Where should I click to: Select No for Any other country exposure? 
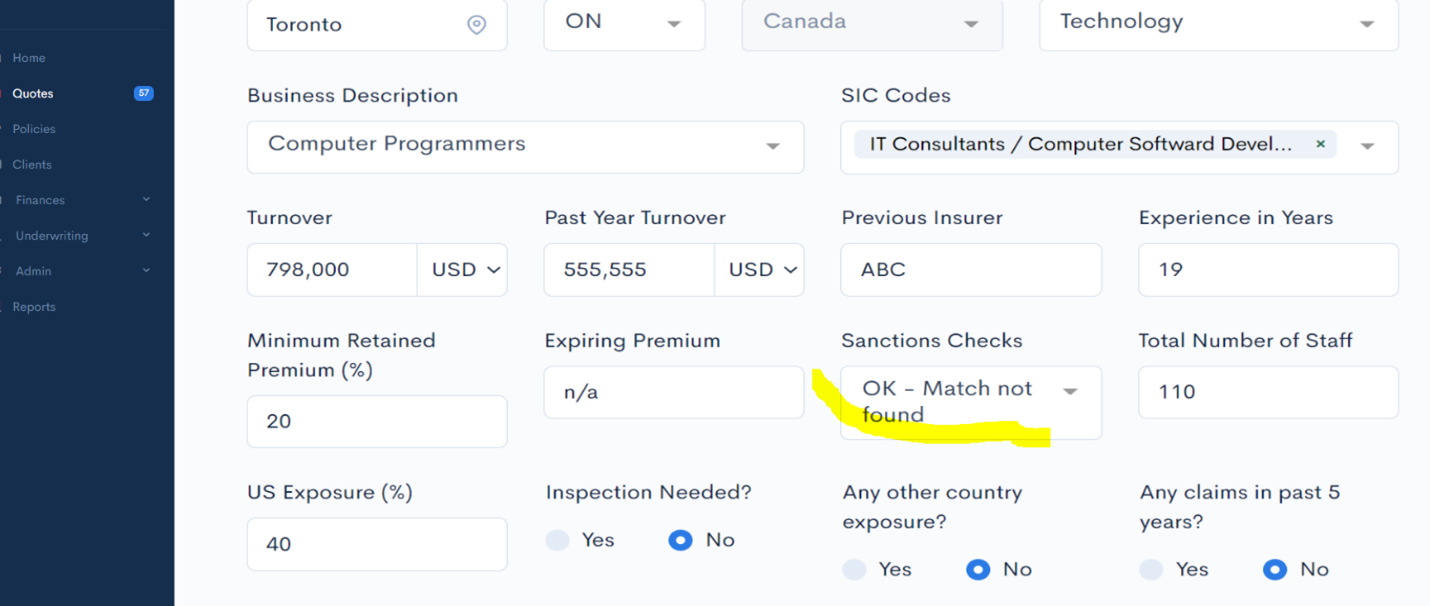[978, 569]
